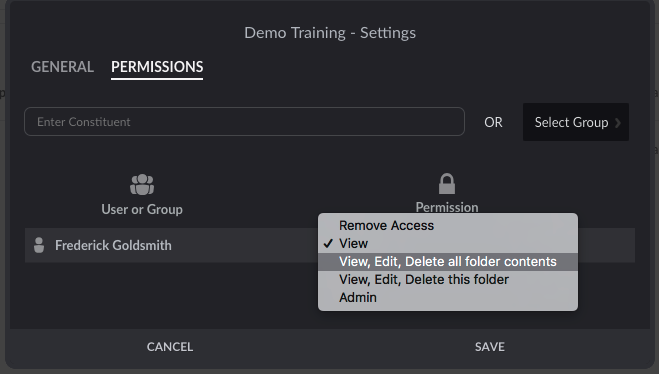Choose Remove Access from the dropdown
Image resolution: width=659 pixels, height=374 pixels.
448,226
